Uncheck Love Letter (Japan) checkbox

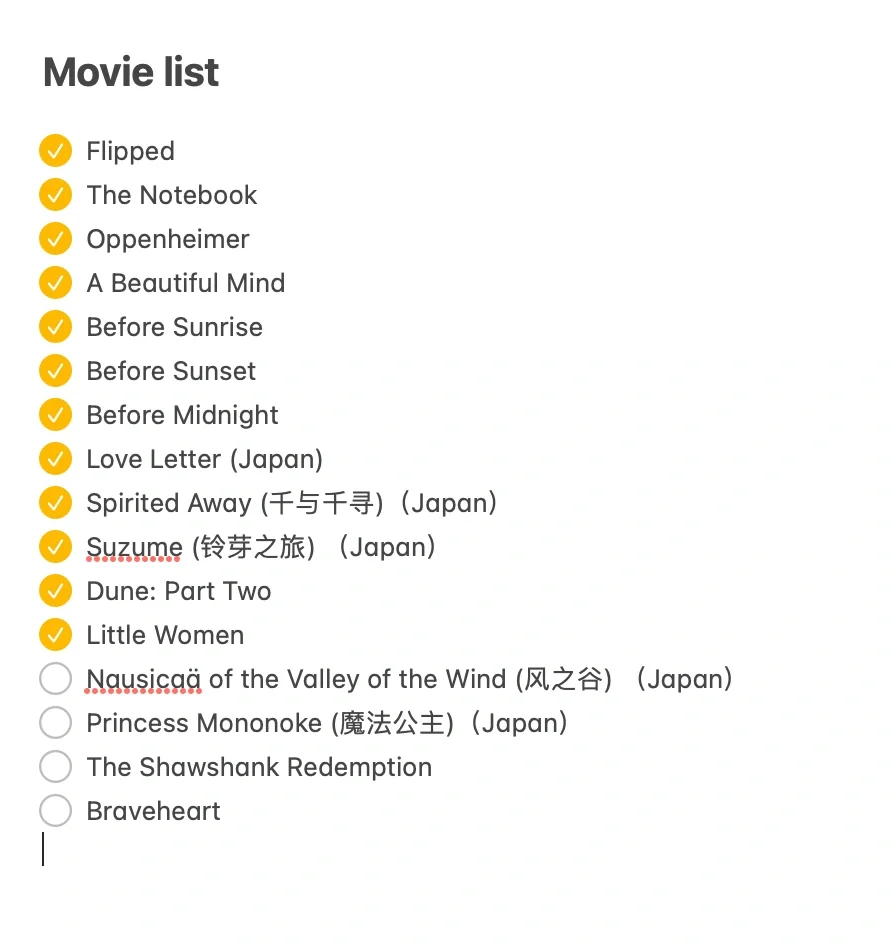coord(55,458)
